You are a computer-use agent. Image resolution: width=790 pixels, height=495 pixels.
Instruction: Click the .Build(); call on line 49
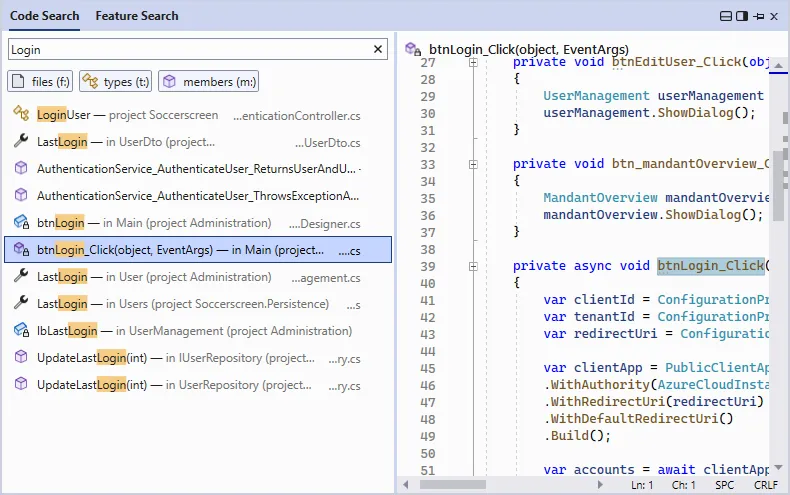click(x=577, y=436)
